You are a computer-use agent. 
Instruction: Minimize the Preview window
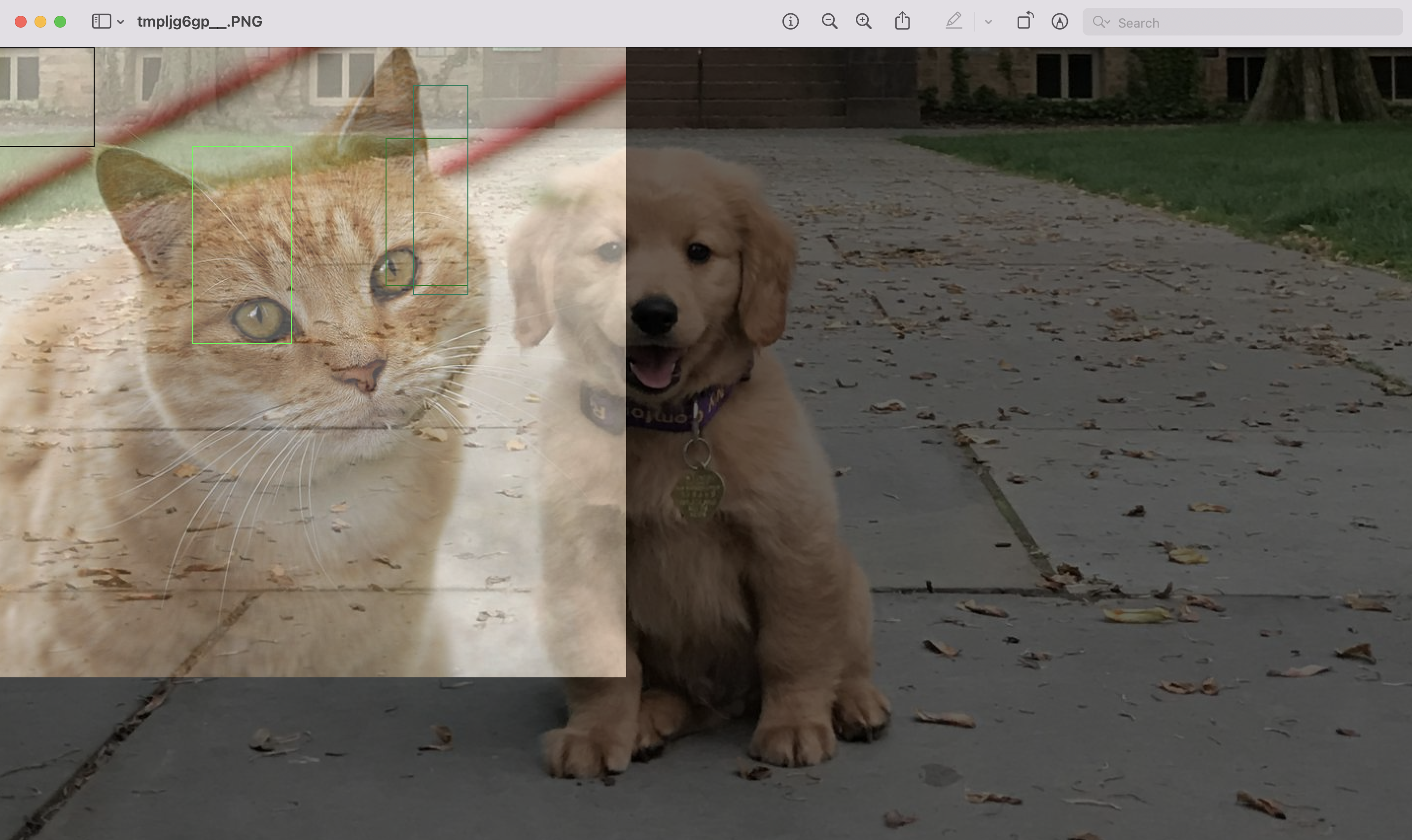pyautogui.click(x=40, y=22)
